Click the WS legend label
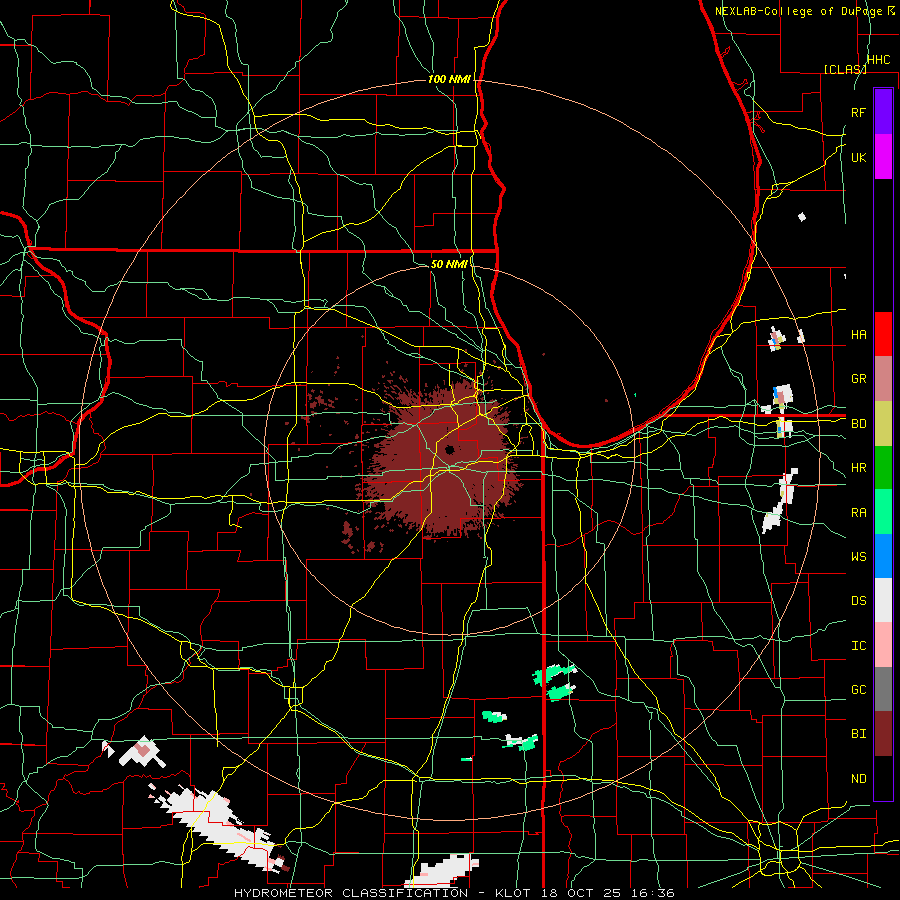This screenshot has height=900, width=900. 858,556
